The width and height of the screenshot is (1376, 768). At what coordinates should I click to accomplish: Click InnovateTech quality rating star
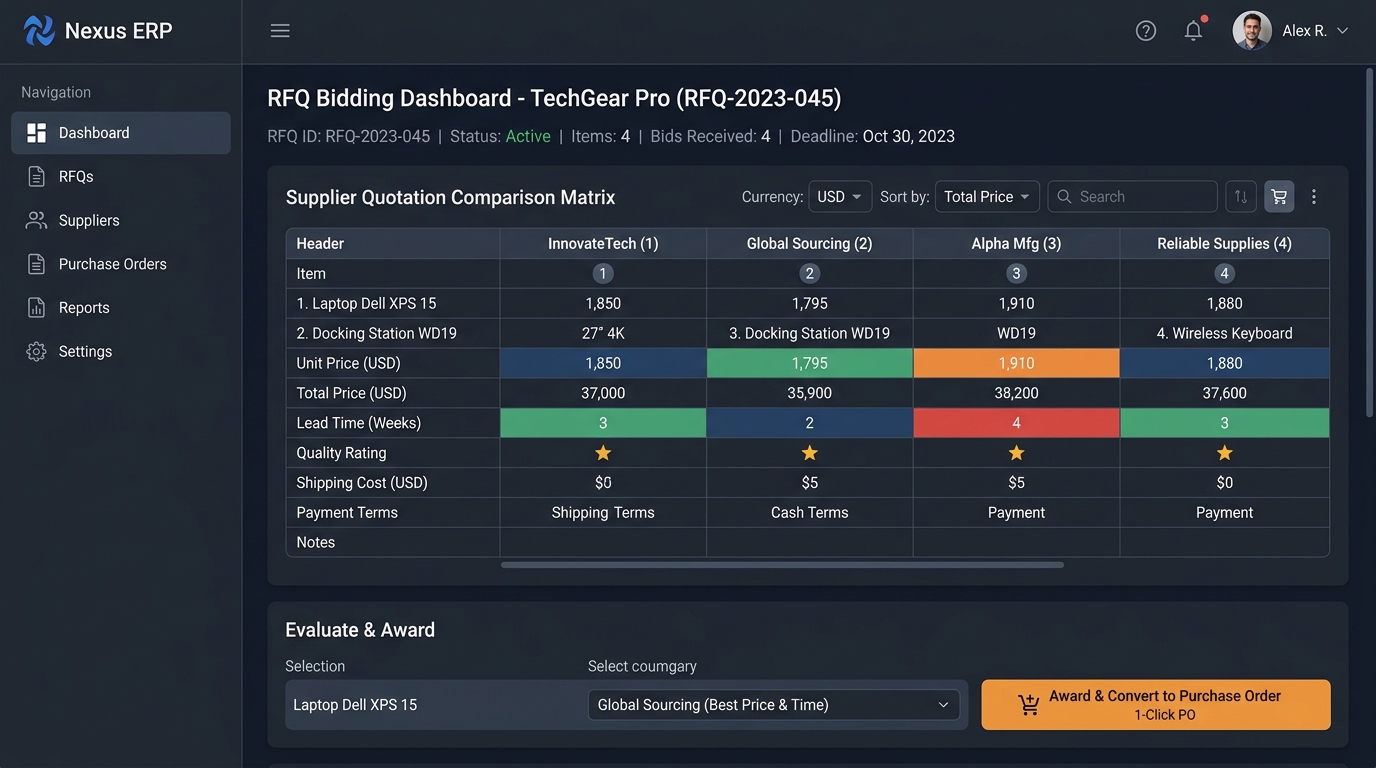pyautogui.click(x=603, y=453)
